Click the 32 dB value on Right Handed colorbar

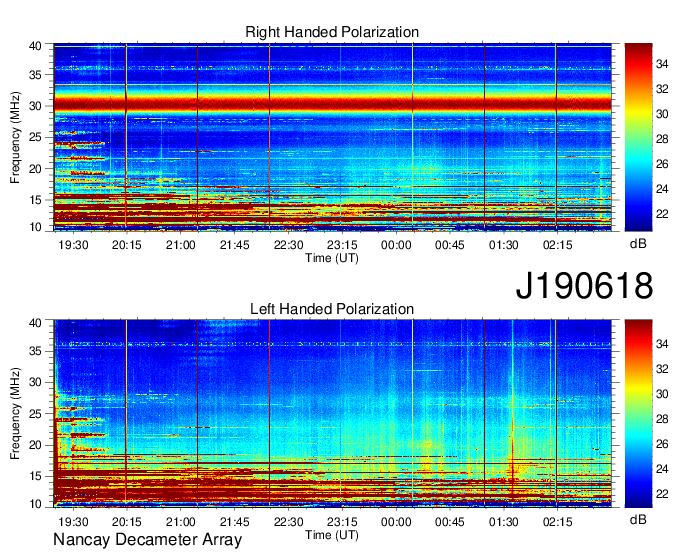(x=662, y=89)
